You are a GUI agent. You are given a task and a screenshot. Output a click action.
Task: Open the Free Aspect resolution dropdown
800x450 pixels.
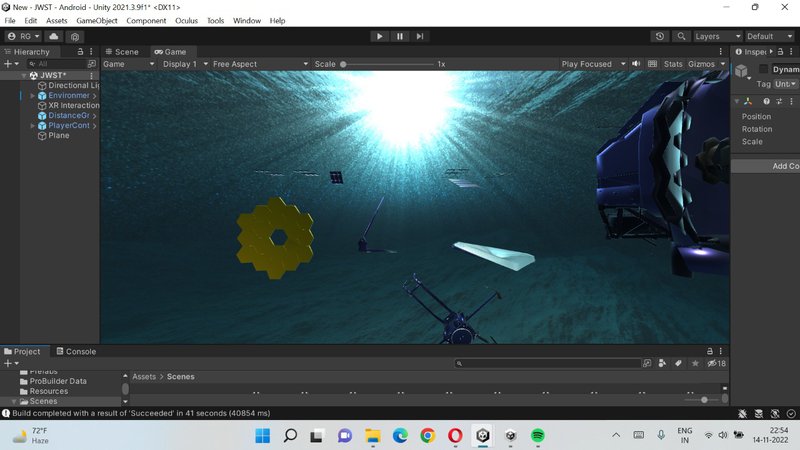point(260,64)
